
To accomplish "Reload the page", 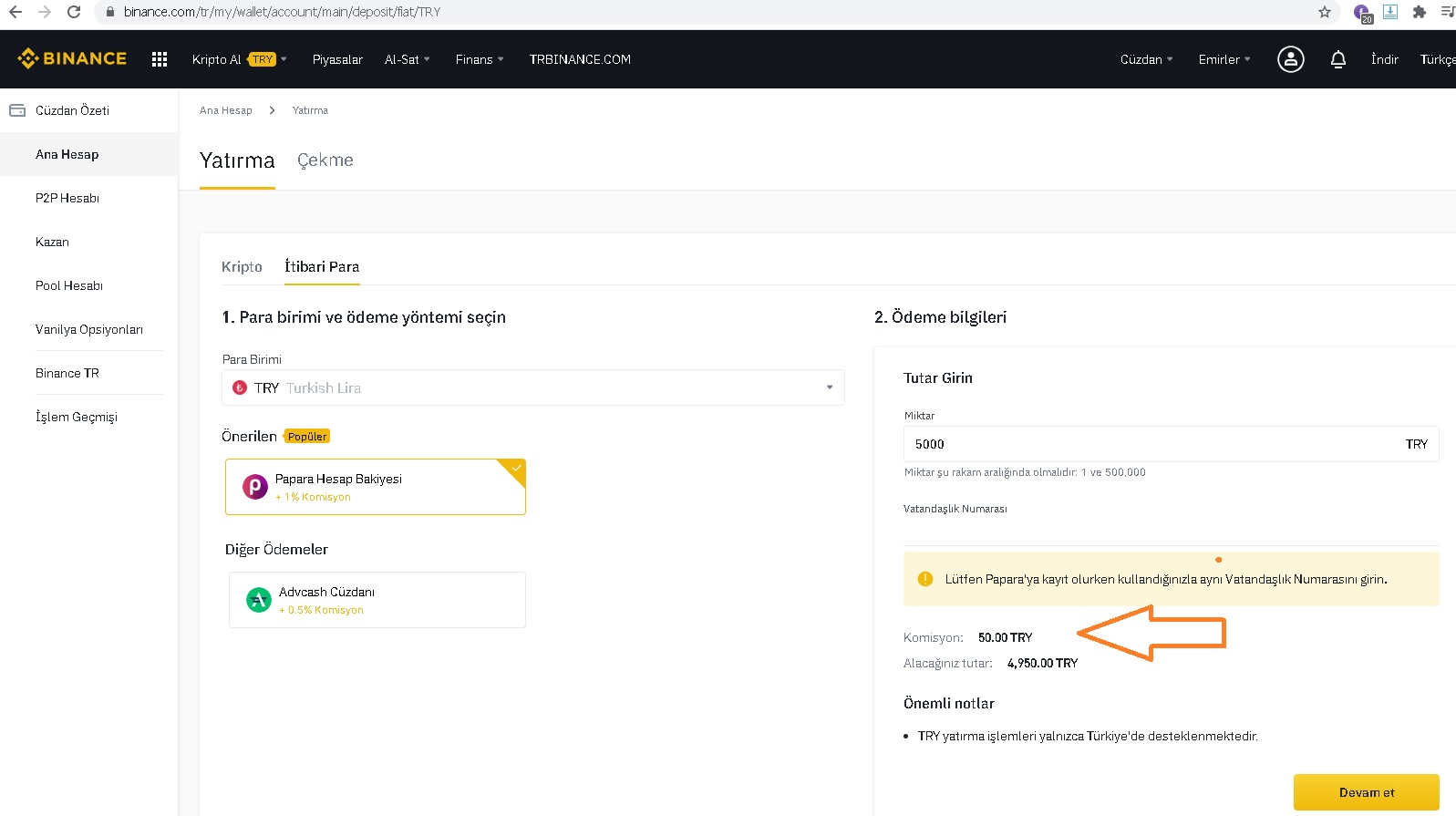I will click(x=74, y=12).
